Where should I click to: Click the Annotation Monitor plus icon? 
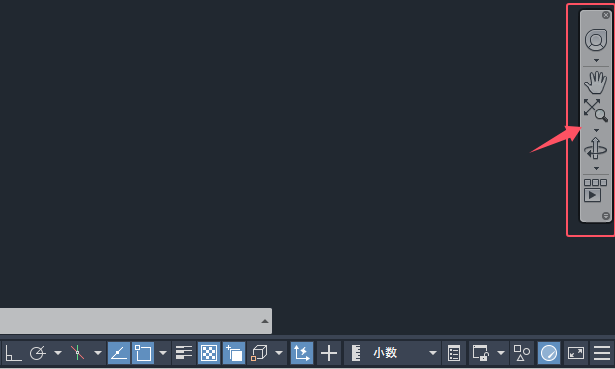coord(329,353)
